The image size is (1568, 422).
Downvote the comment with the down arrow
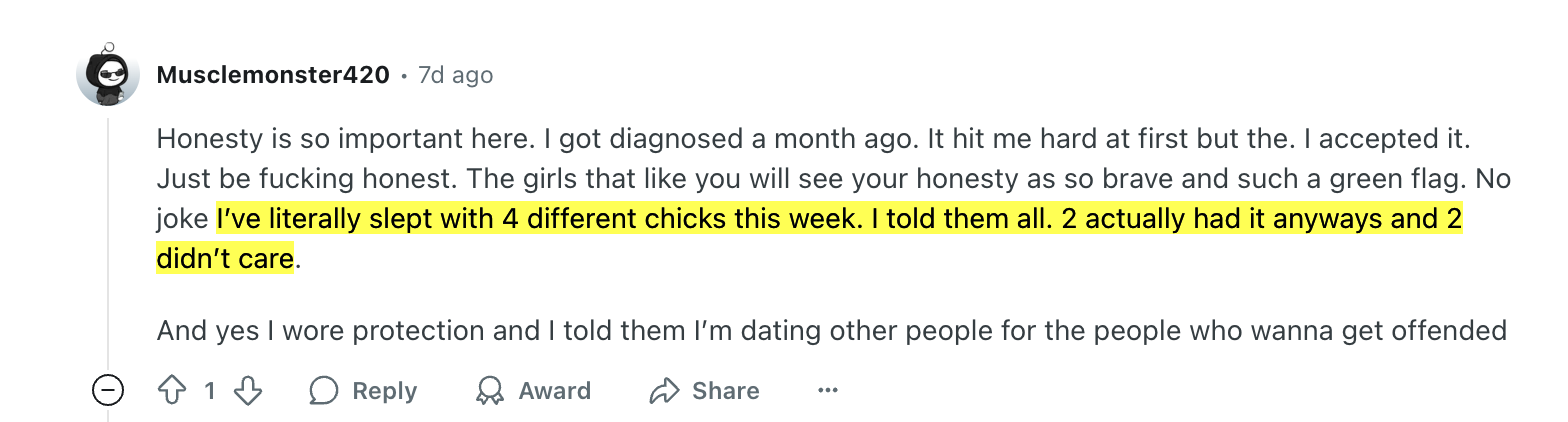247,390
